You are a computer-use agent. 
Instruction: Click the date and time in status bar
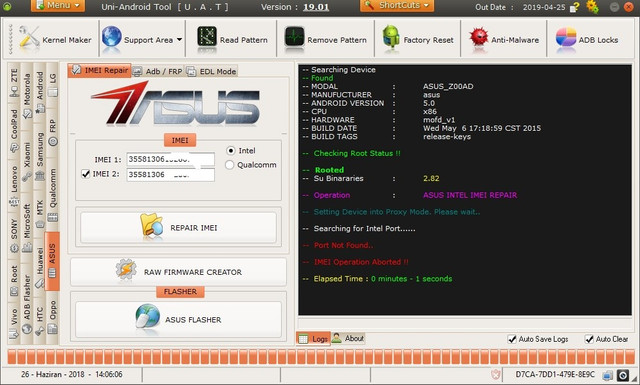coord(72,374)
